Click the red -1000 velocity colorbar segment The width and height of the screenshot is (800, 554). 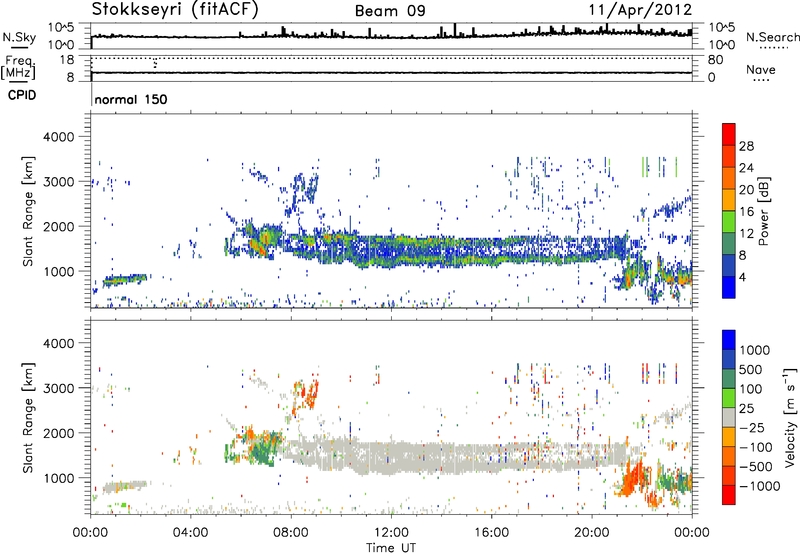(x=729, y=495)
